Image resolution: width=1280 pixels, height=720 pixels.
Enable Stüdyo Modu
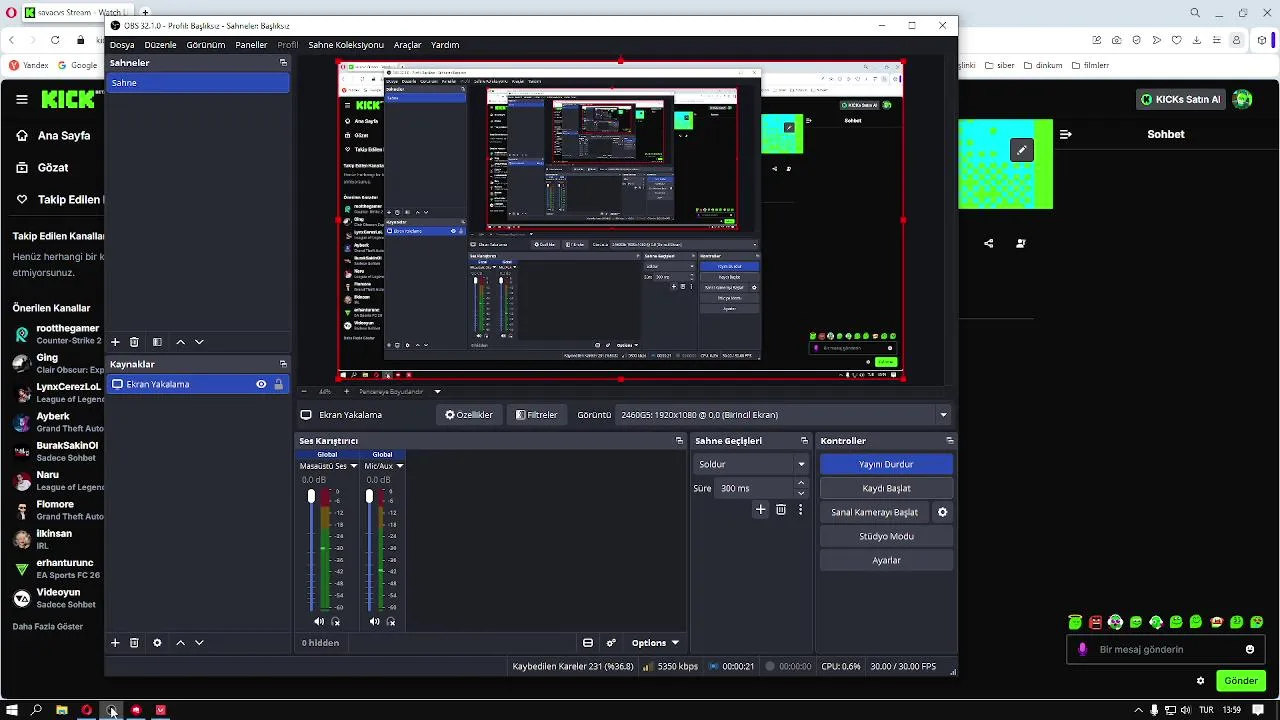pos(886,536)
